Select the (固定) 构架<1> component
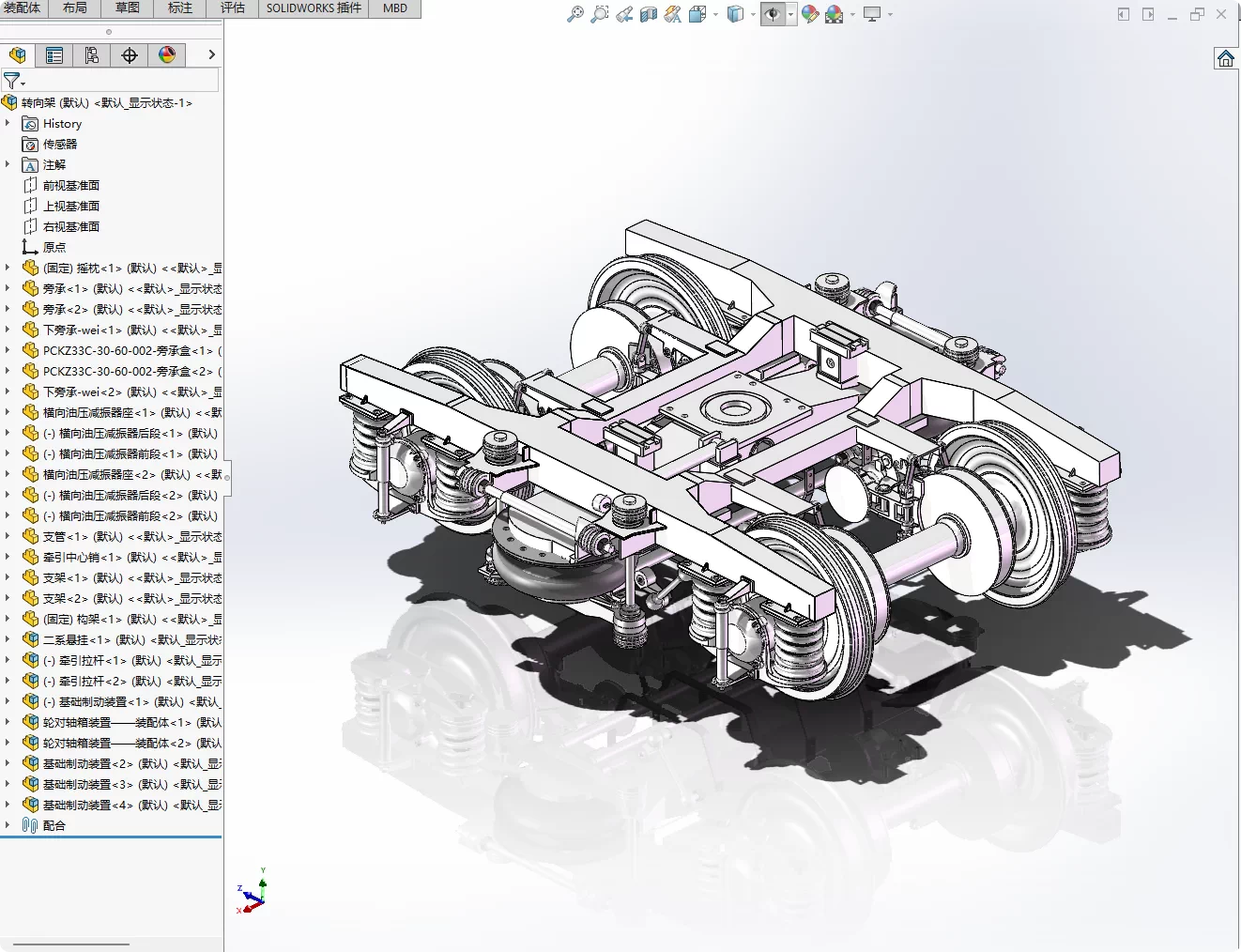The height and width of the screenshot is (952, 1241). pos(122,619)
